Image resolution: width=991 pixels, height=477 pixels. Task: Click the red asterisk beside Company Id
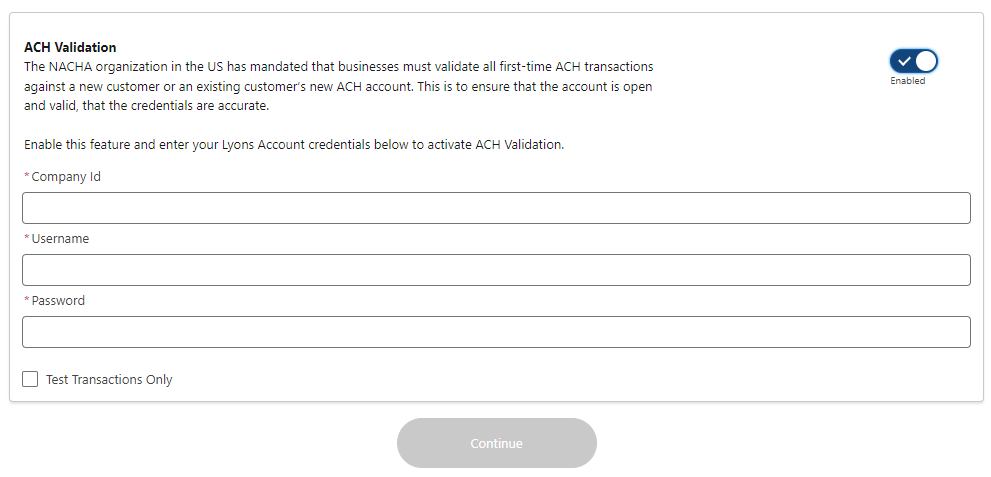coord(26,177)
